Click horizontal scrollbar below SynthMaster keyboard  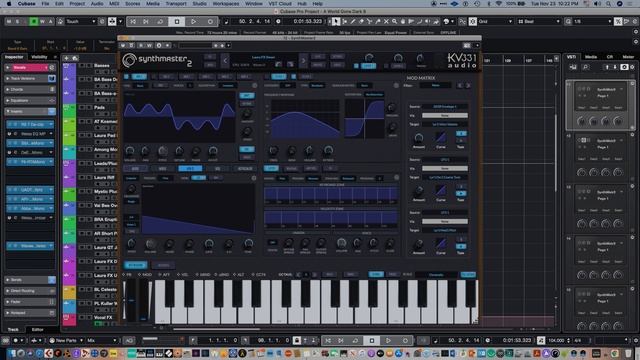216,329
